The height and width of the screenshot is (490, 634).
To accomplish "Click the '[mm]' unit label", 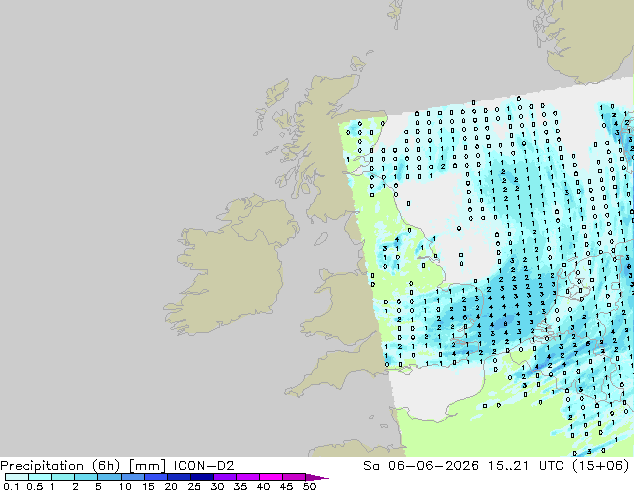I will [147, 466].
